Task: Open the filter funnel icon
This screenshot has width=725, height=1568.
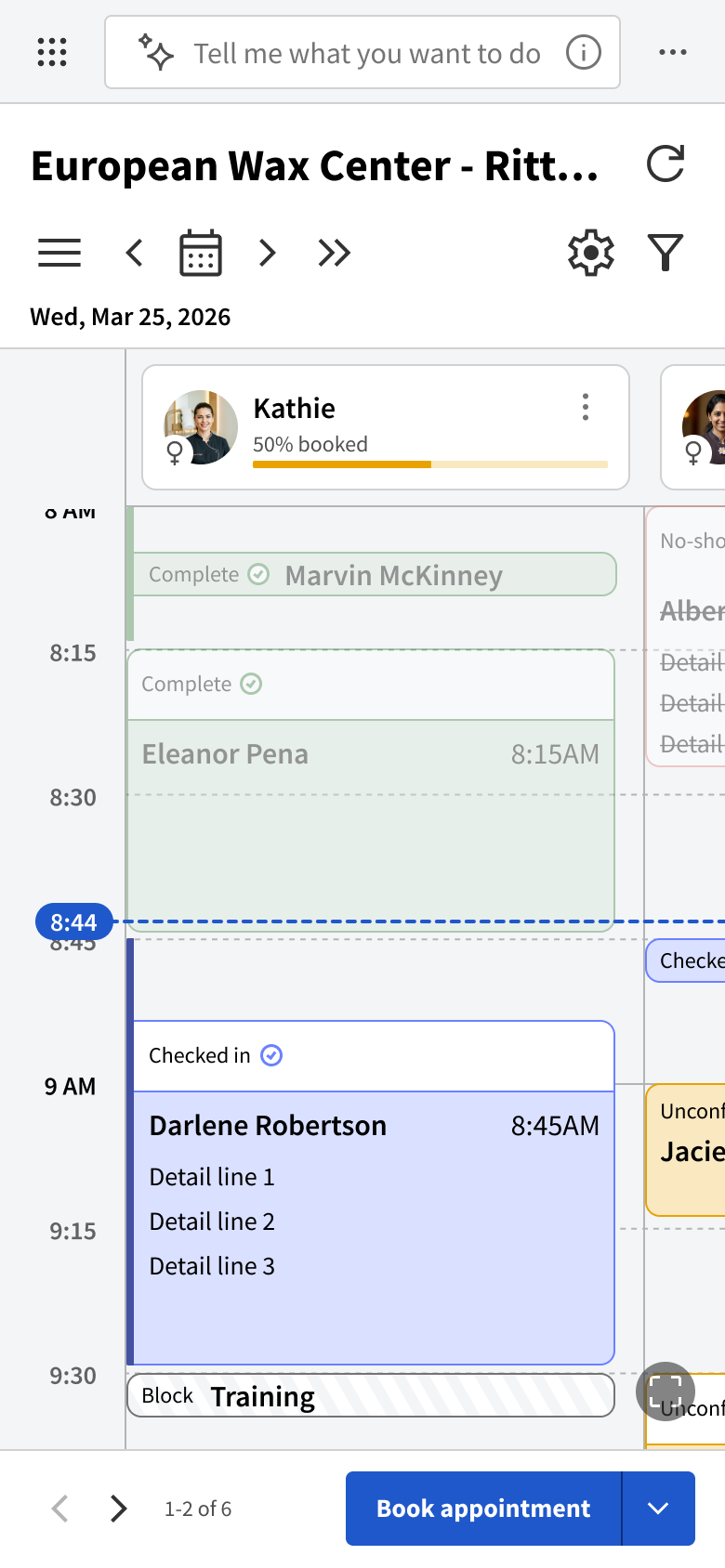Action: pos(666,253)
